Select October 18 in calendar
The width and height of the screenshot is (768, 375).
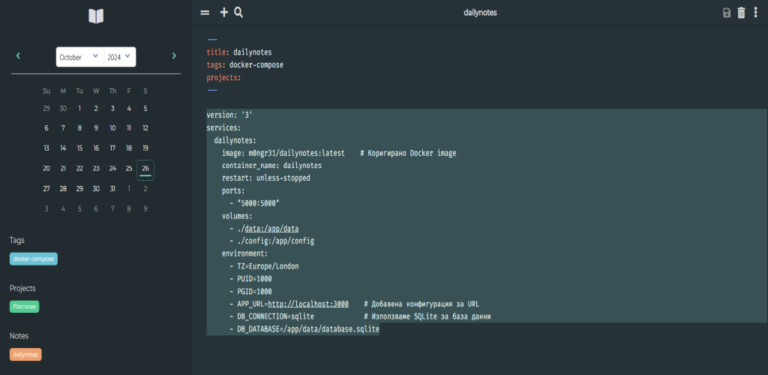[129, 148]
